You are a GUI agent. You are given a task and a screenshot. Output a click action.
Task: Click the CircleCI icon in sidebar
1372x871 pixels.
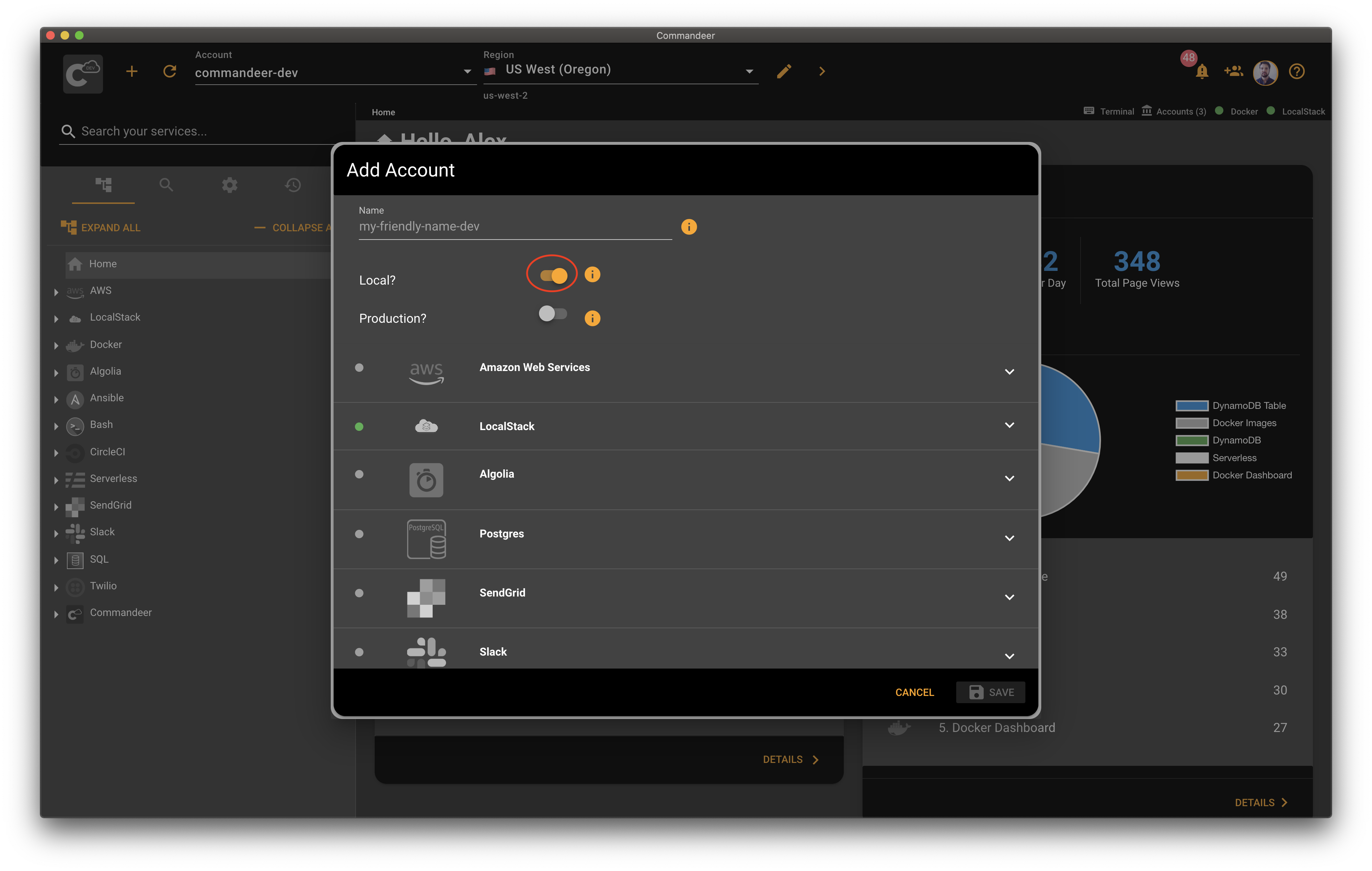click(75, 453)
